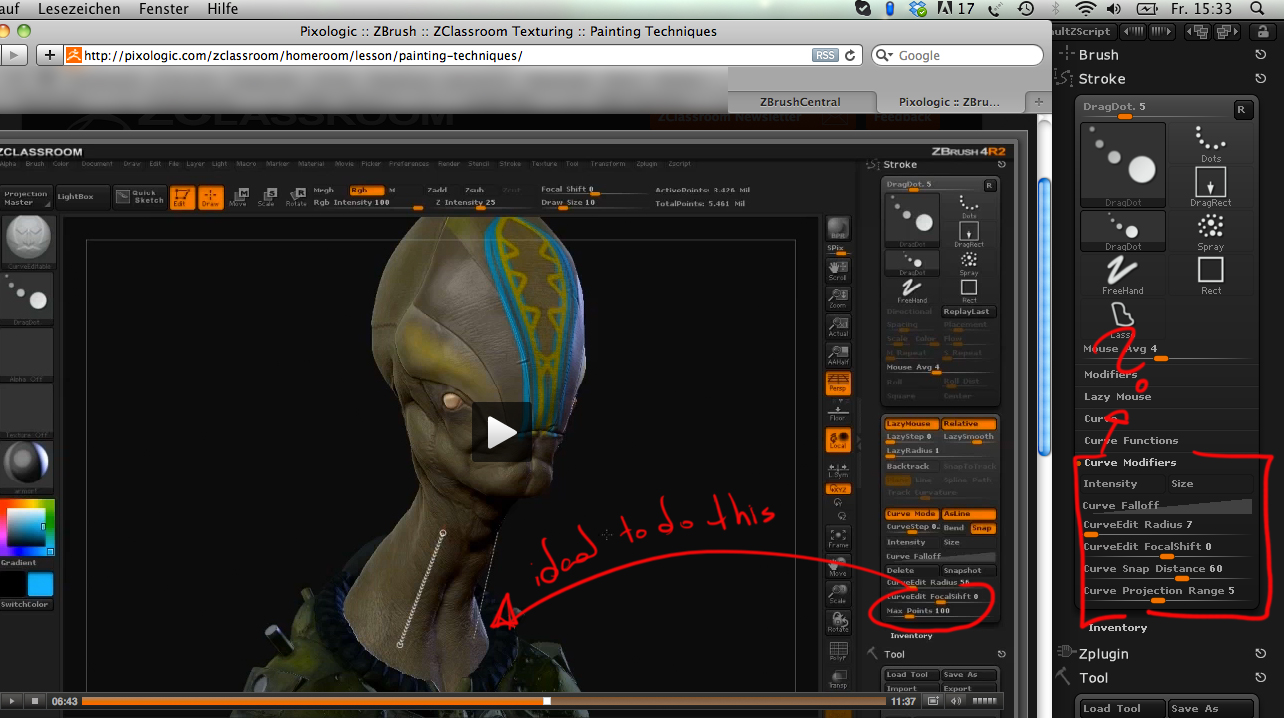Pick the FreeHand stroke icon

pyautogui.click(x=1123, y=274)
